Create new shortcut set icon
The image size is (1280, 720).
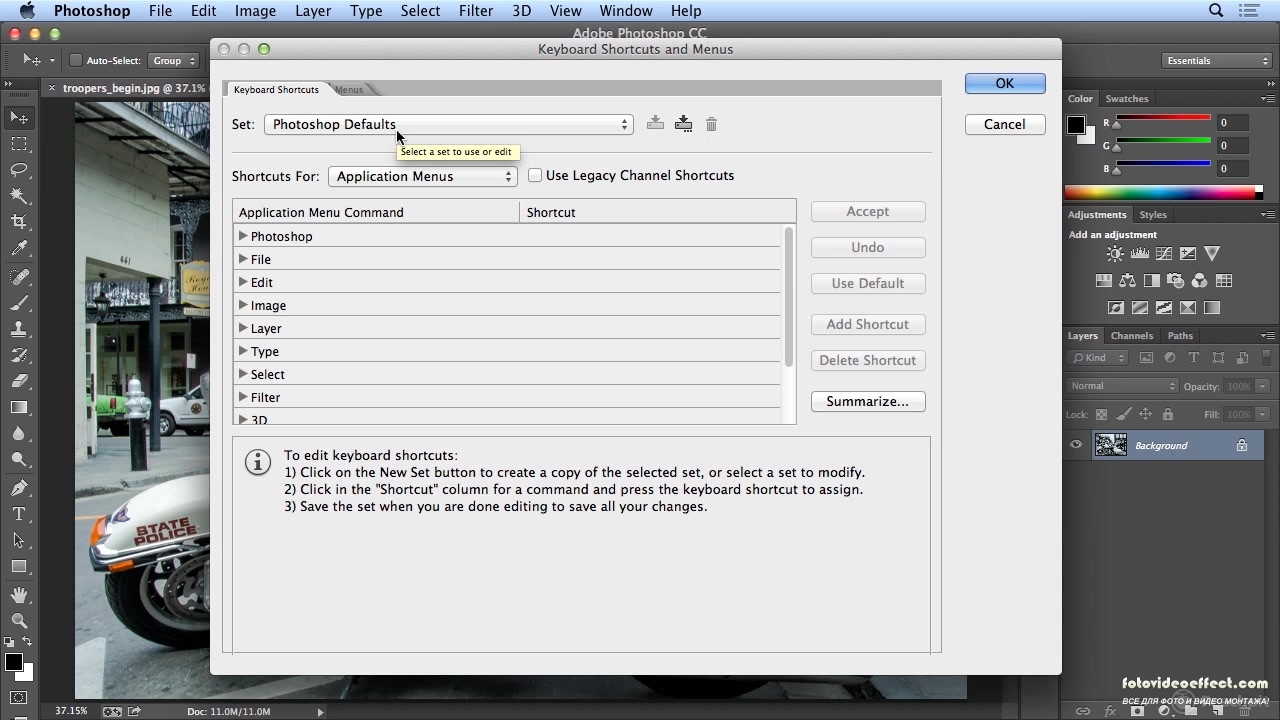[x=684, y=123]
